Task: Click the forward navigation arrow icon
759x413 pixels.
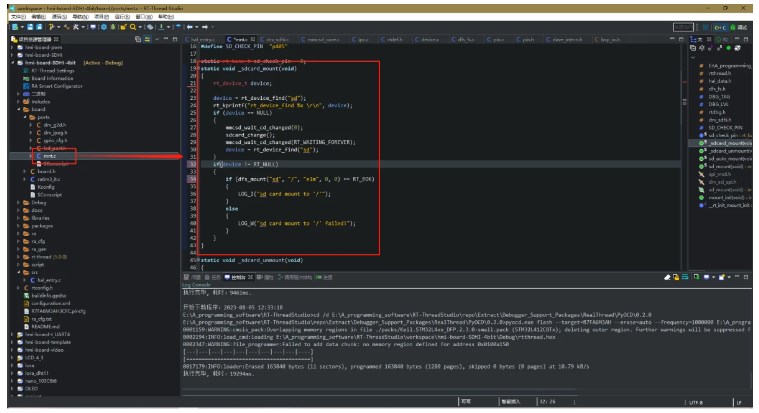Action: pyautogui.click(x=205, y=27)
